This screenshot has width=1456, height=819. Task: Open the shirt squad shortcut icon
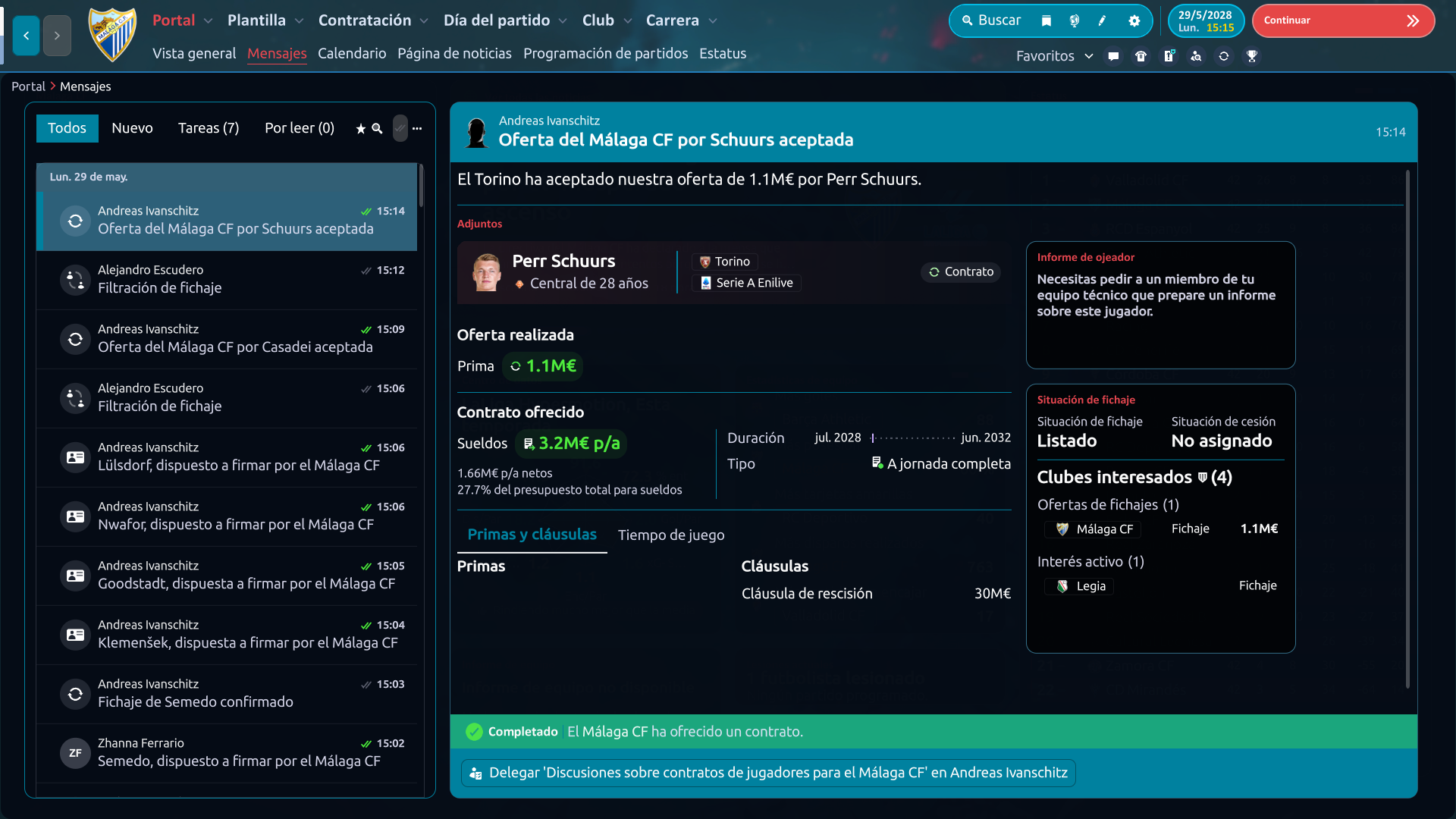1141,56
